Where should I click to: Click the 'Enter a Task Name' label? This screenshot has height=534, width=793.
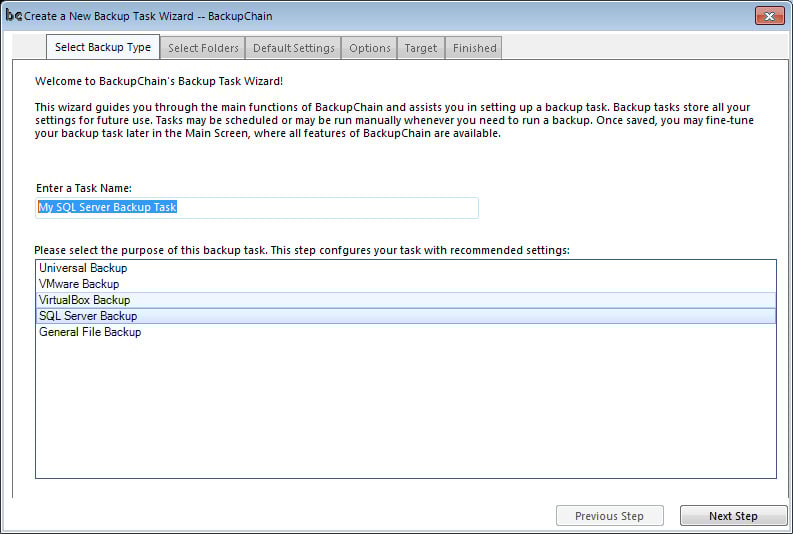83,188
